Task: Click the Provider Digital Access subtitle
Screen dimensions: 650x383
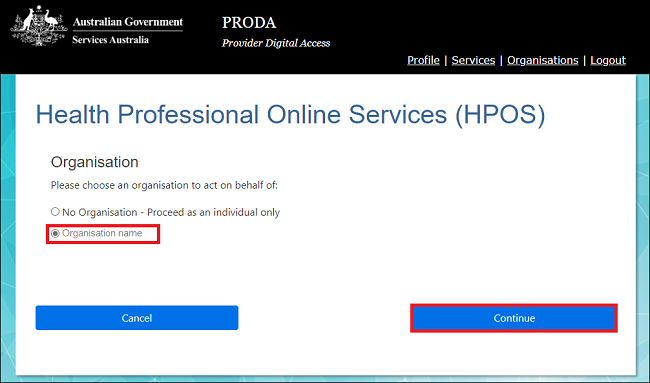Action: coord(276,43)
